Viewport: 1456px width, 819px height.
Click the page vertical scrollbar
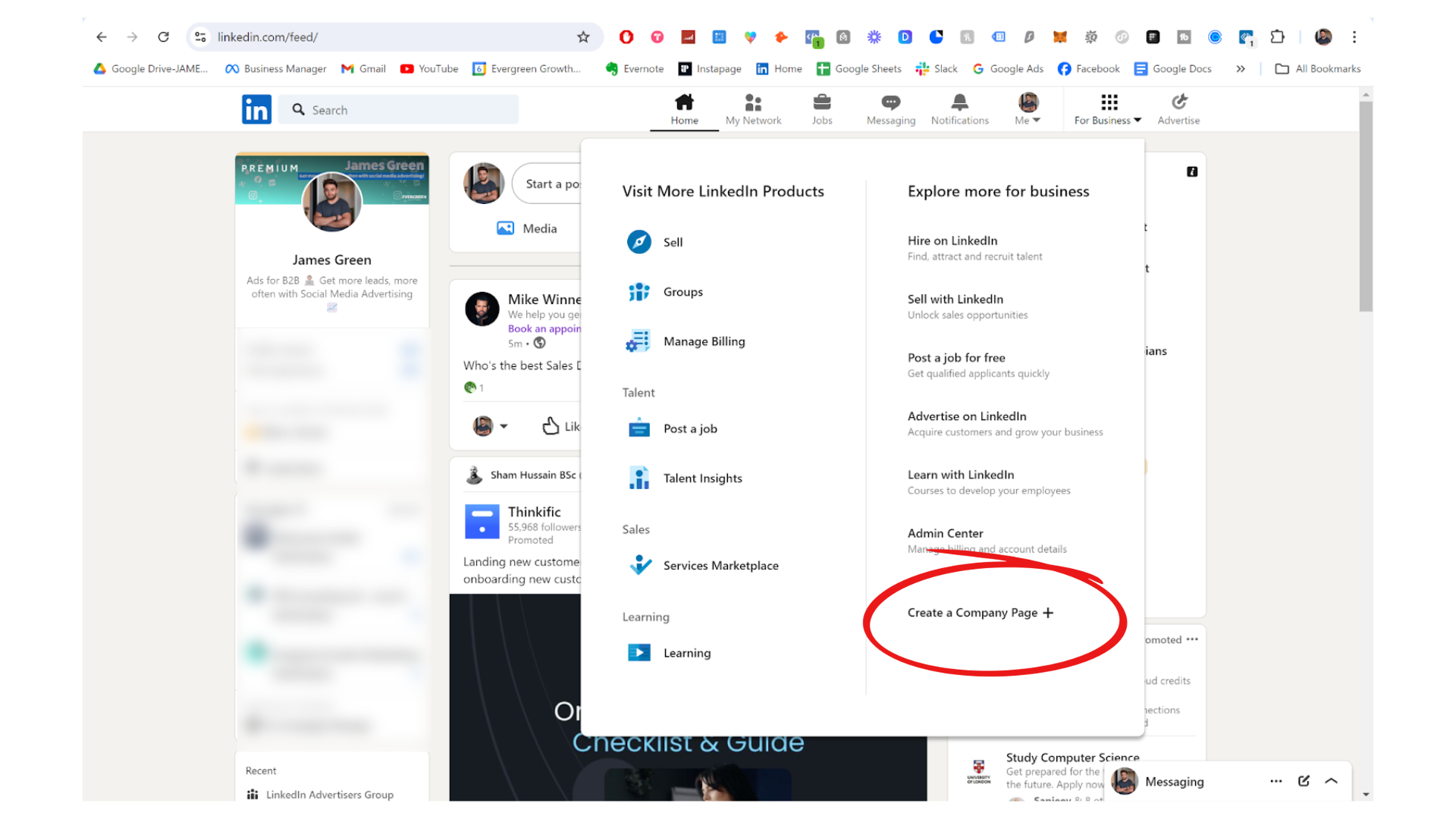coord(1366,207)
